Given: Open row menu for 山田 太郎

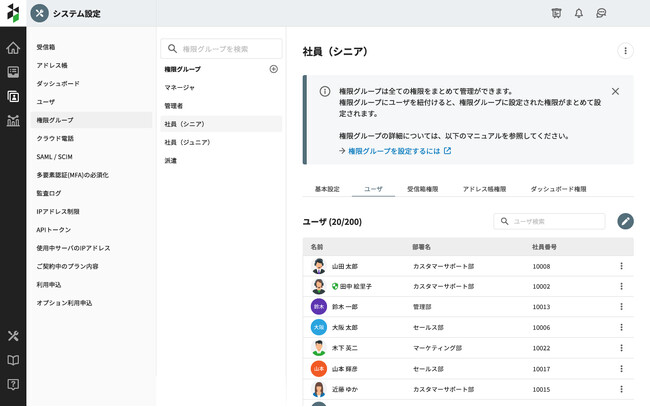Looking at the screenshot, I should 620,266.
